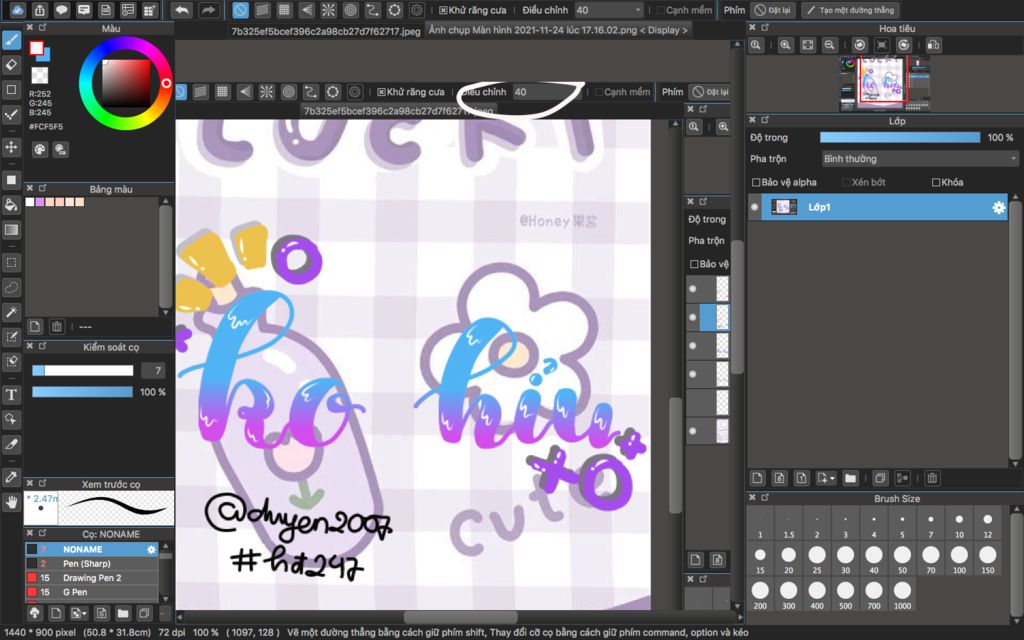The image size is (1024, 640).
Task: Choose brush size 1000 preset
Action: (x=903, y=594)
